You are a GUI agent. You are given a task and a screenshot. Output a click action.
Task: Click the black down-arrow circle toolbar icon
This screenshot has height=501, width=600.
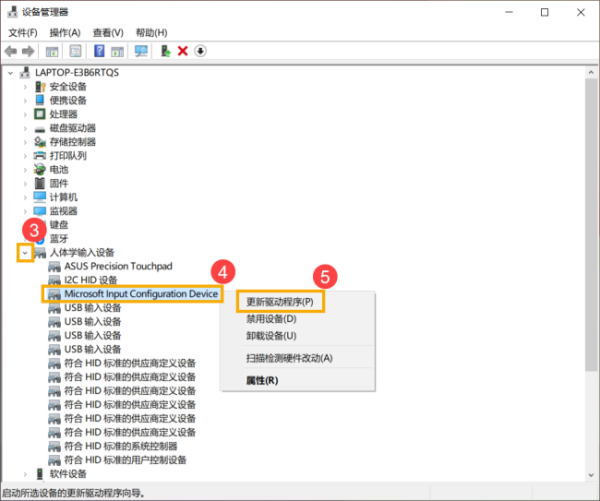click(x=200, y=51)
